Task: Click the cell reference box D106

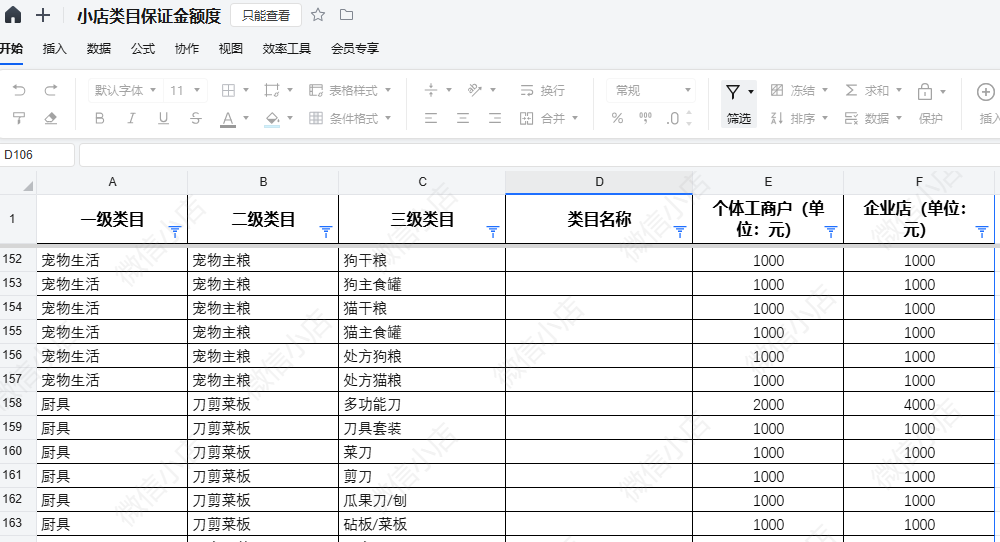Action: [38, 155]
